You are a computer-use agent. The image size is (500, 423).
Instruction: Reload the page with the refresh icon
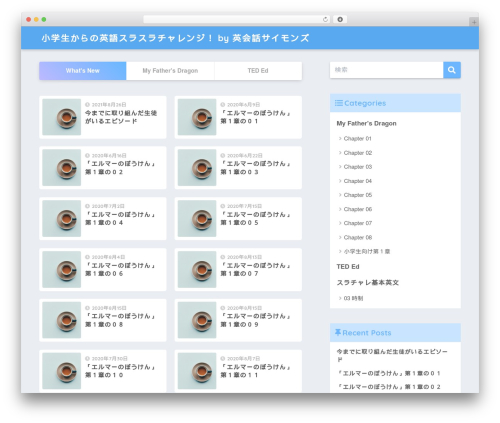tap(325, 19)
